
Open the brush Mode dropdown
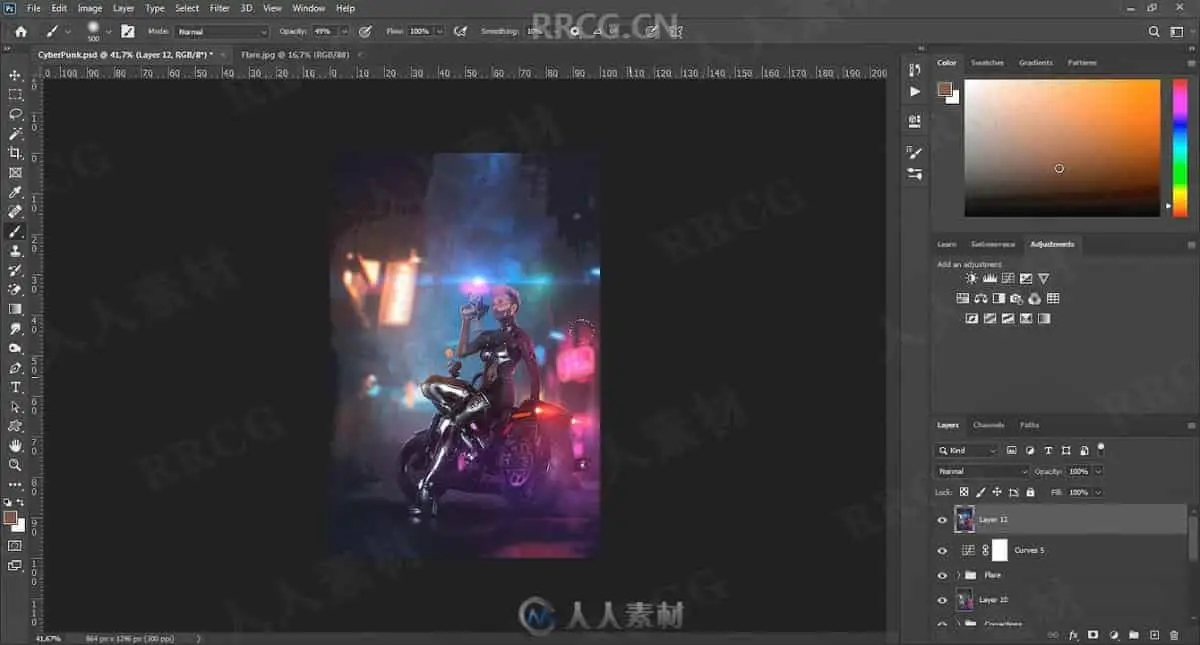click(x=222, y=32)
